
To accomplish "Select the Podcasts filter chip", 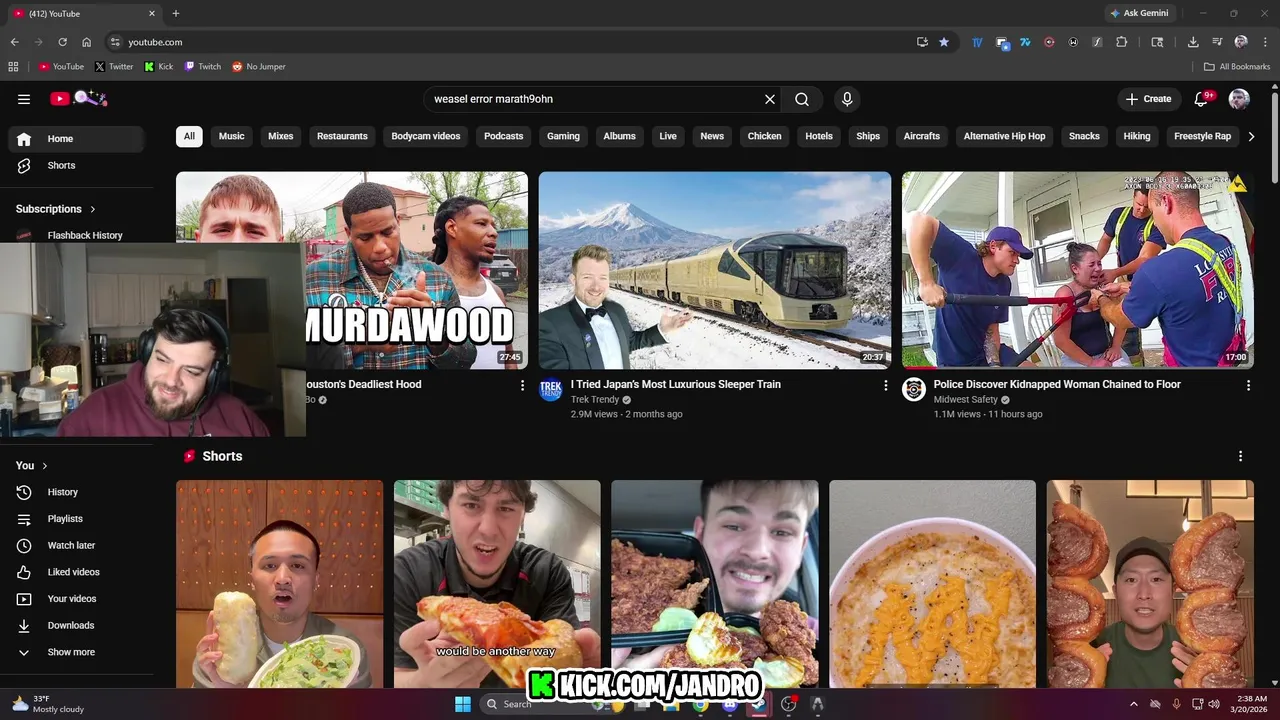I will point(504,136).
